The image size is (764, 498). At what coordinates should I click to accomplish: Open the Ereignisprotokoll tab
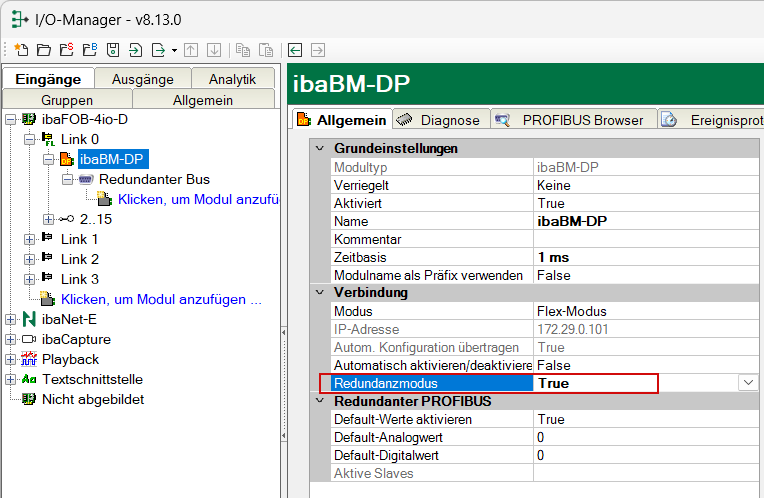(x=711, y=120)
